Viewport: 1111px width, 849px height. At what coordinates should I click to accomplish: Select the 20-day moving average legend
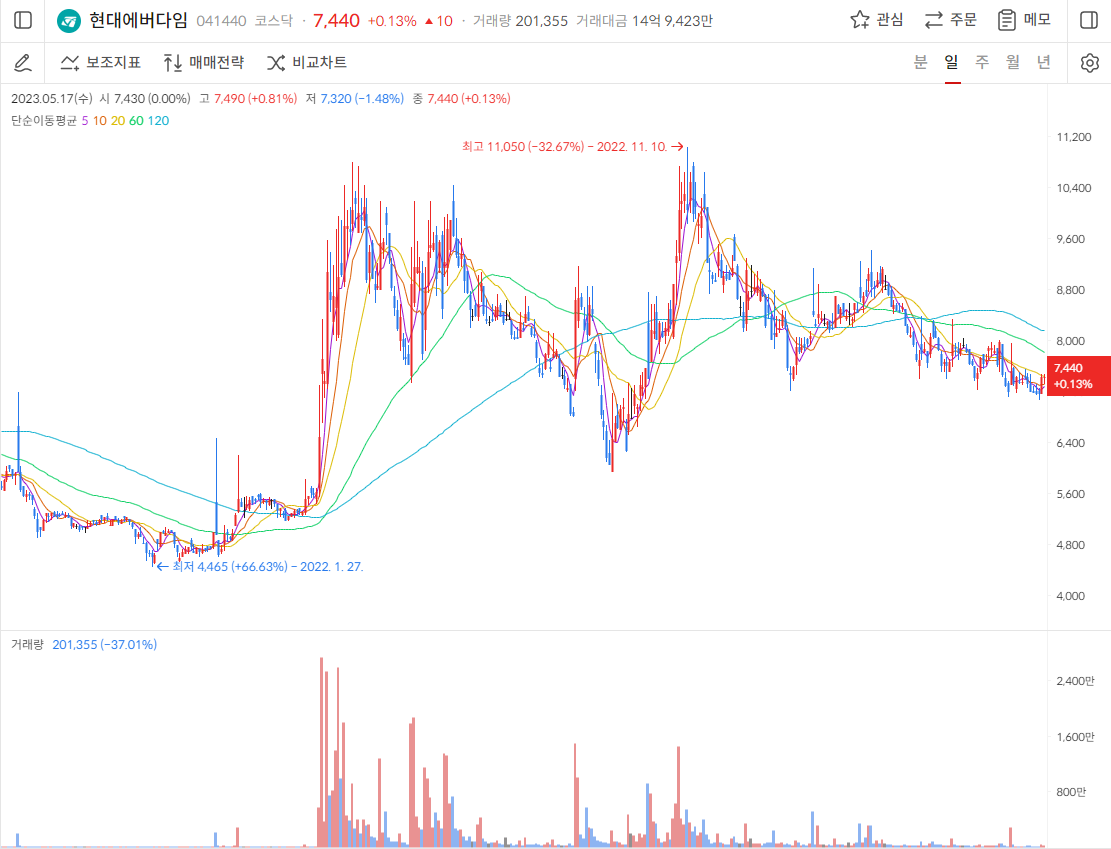point(118,120)
